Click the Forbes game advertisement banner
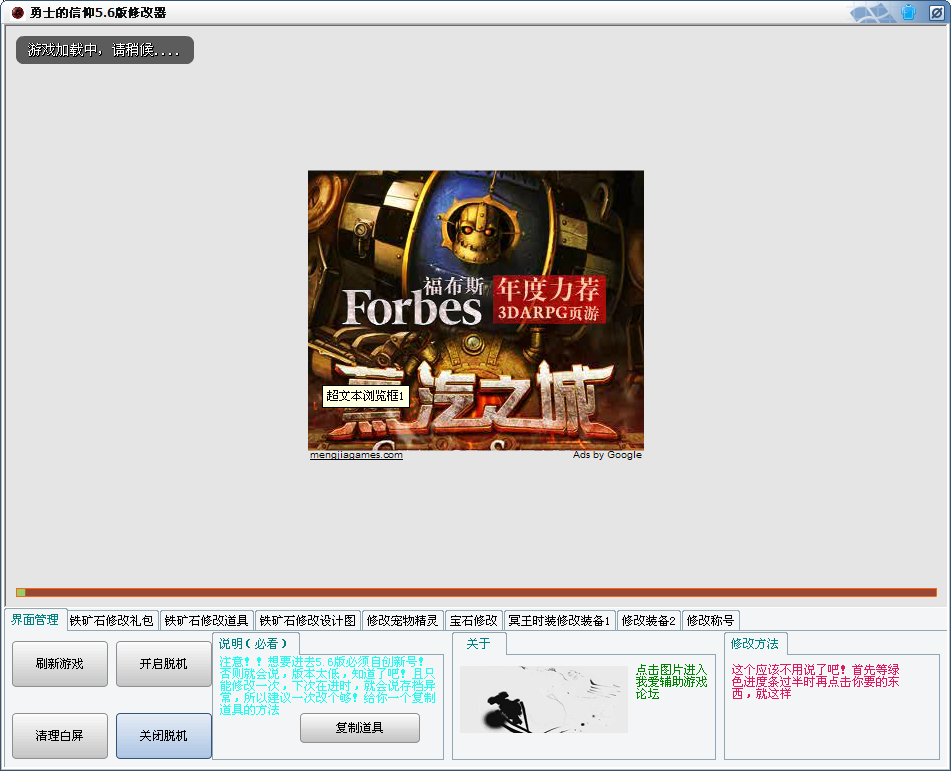 (x=476, y=310)
